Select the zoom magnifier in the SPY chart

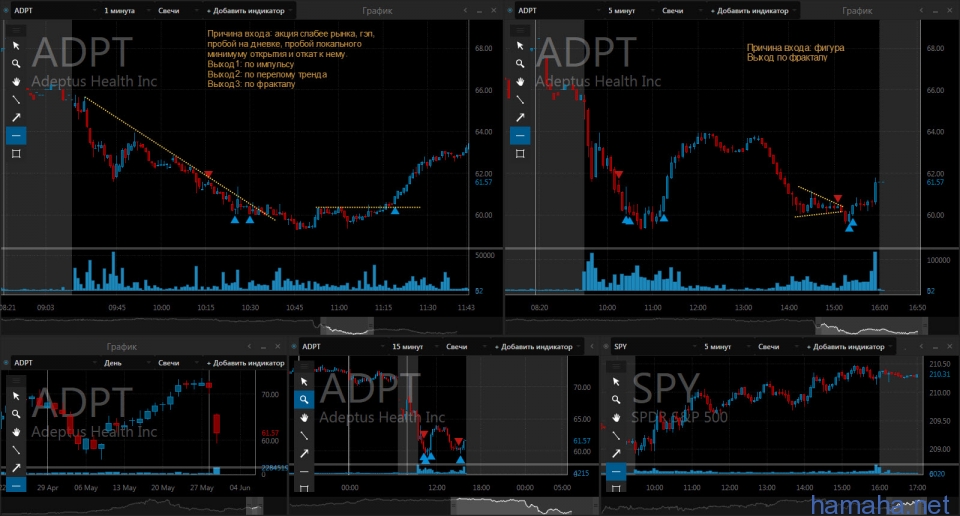coord(616,400)
